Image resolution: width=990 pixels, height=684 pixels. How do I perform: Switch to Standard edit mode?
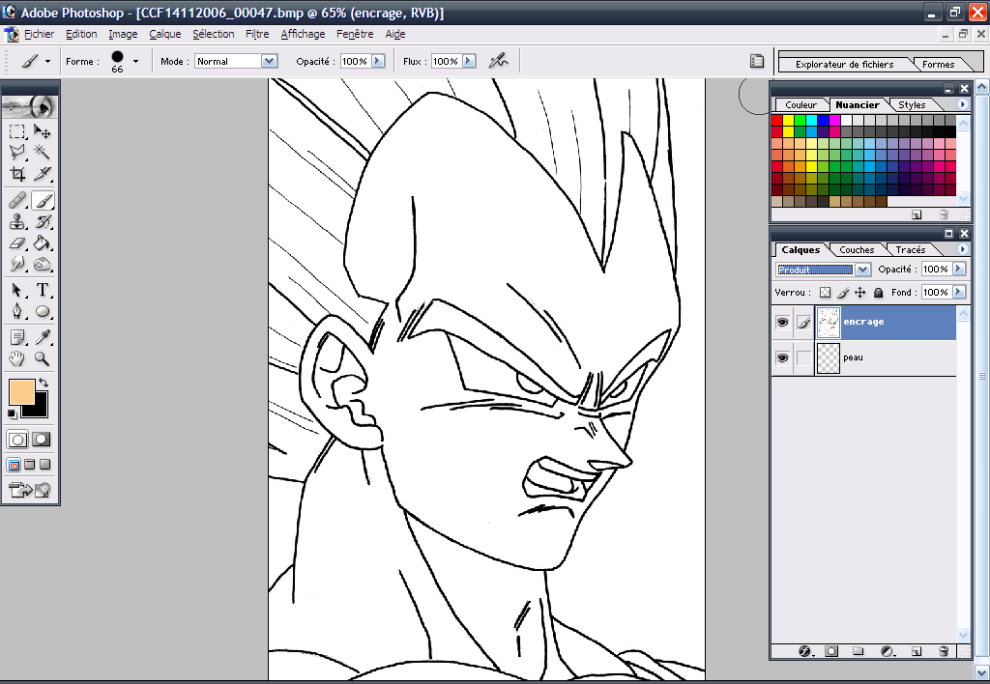click(18, 440)
